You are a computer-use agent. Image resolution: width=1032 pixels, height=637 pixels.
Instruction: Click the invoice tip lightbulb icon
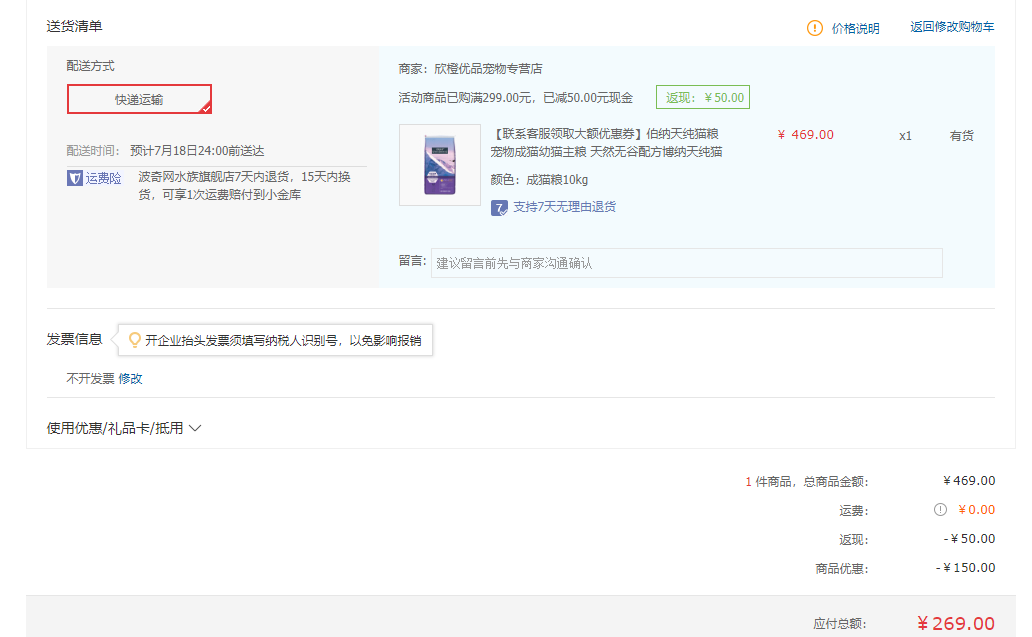click(134, 340)
